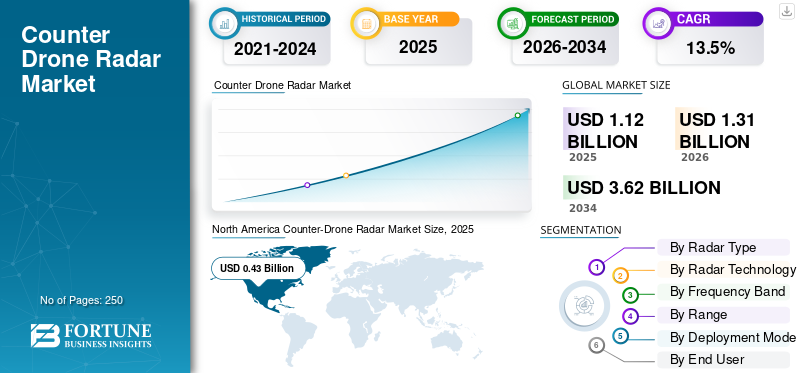
Task: Click the Historical Period chart icon
Action: [x=223, y=23]
